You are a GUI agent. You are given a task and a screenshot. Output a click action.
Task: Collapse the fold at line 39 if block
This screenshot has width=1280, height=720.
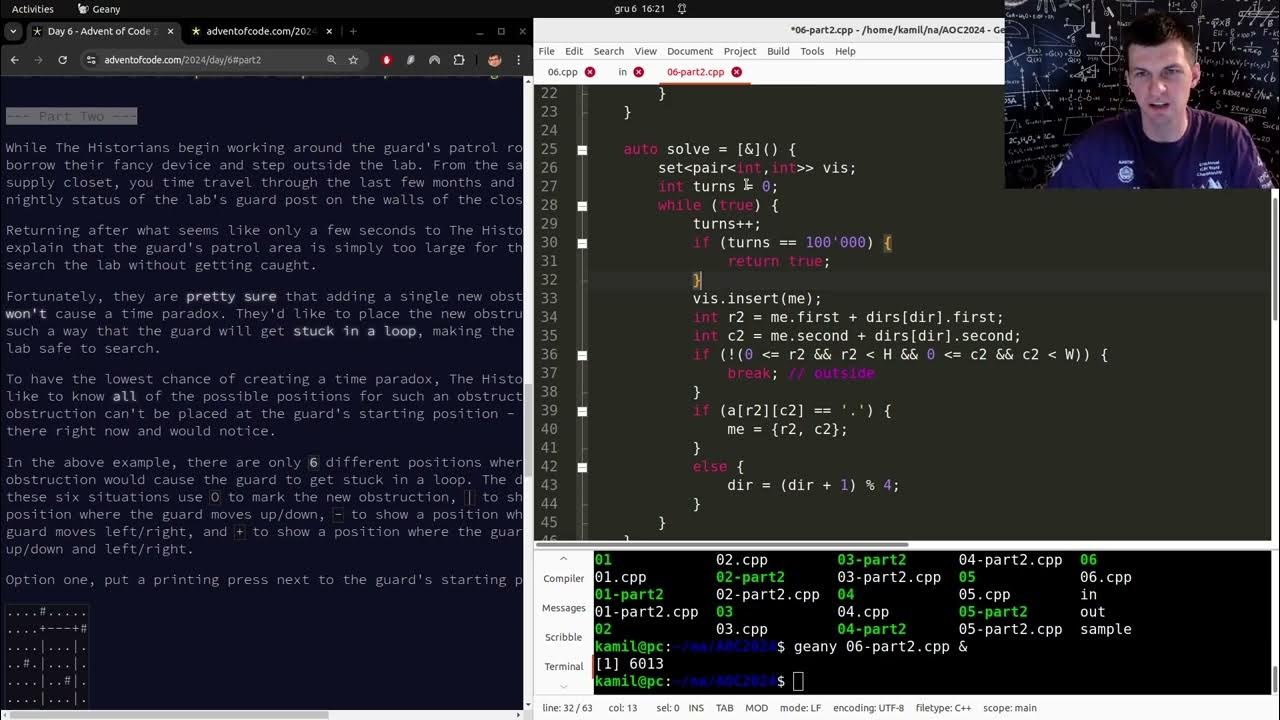[582, 411]
